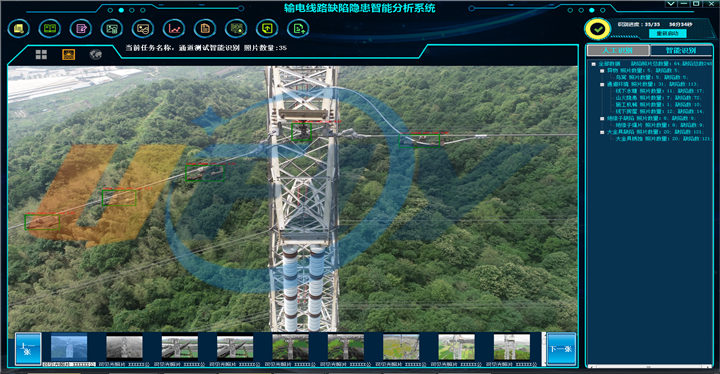Viewport: 720px width, 374px height.
Task: Click the 上一张 previous image button
Action: (28, 349)
